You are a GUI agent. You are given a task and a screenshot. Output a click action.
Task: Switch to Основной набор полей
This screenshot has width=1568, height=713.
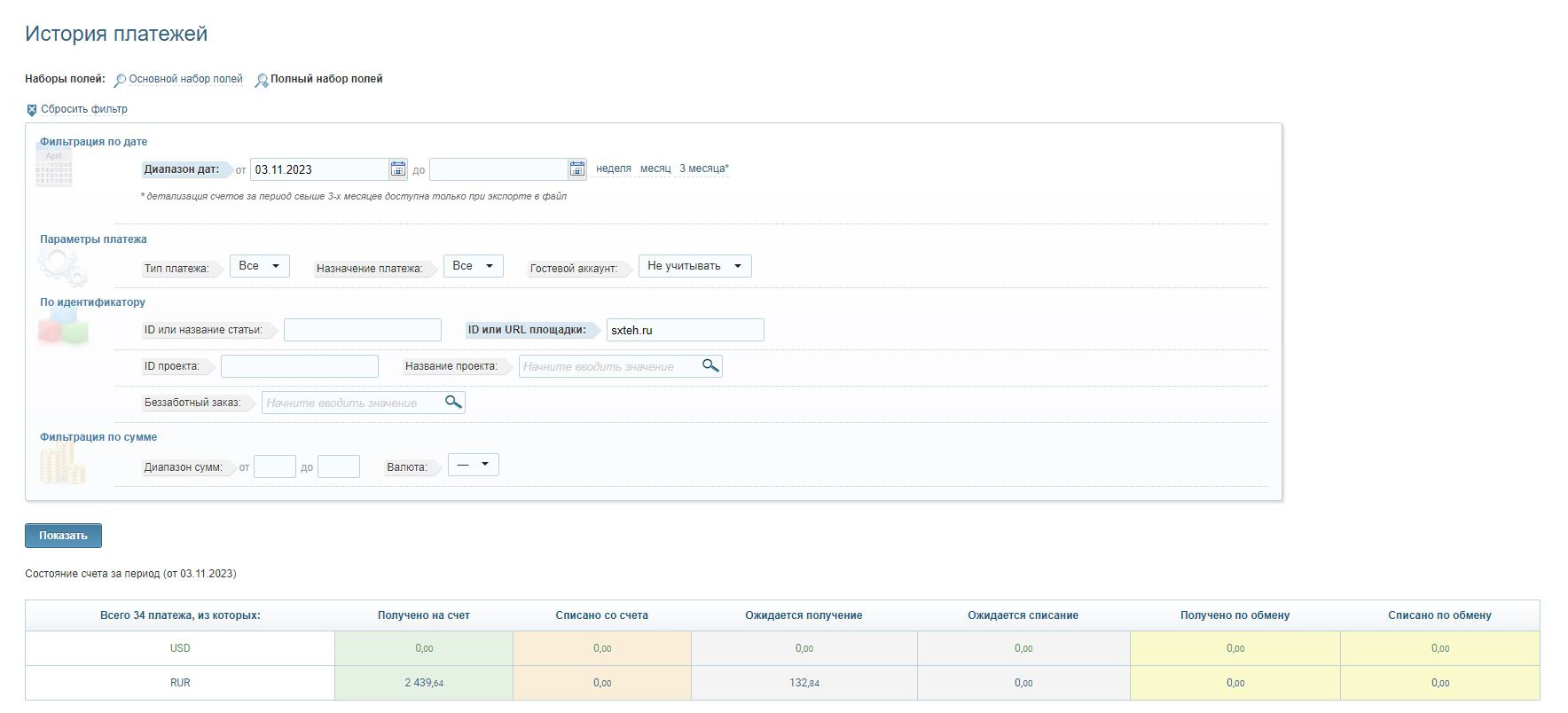pyautogui.click(x=185, y=79)
